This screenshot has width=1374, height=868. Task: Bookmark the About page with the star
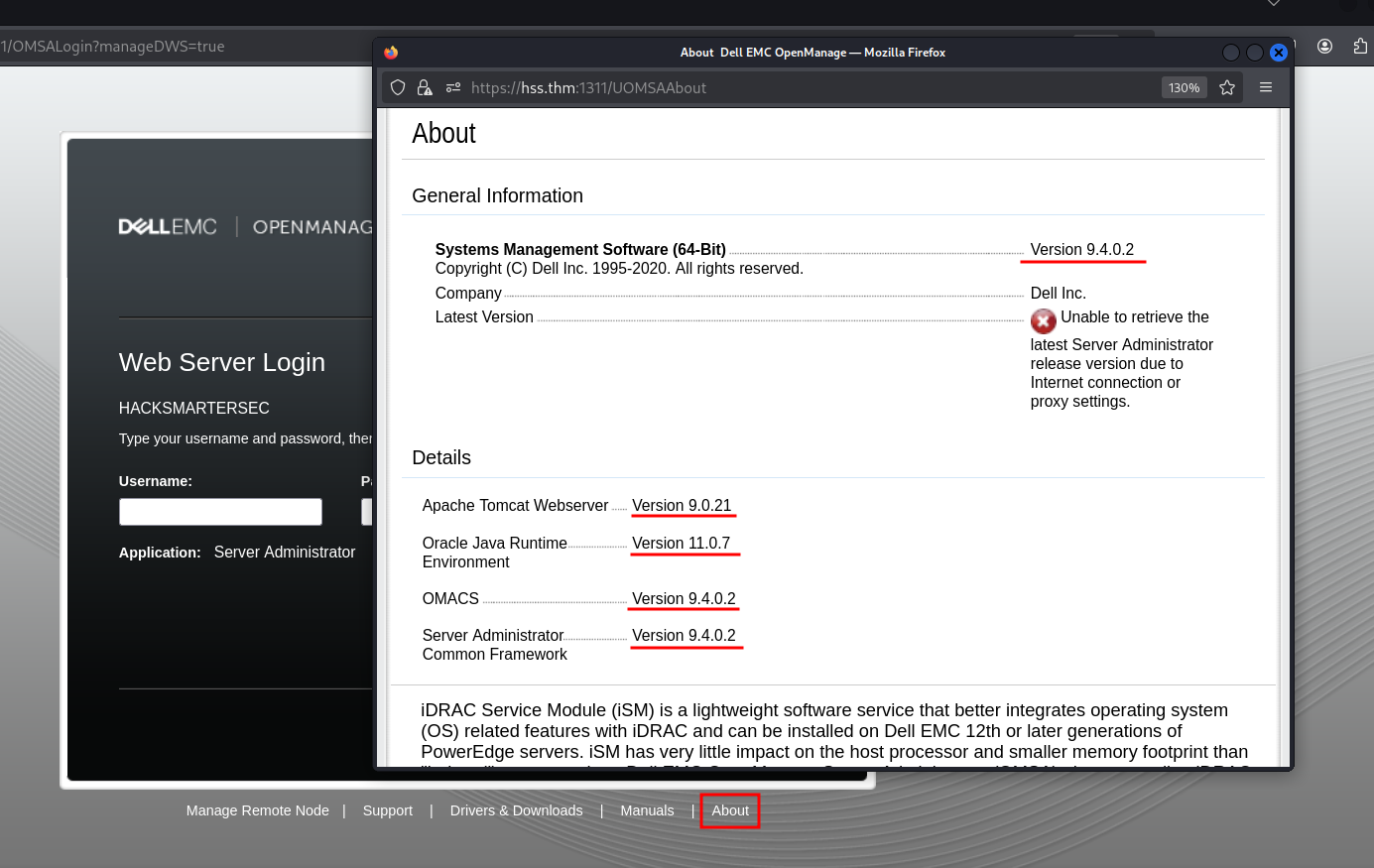click(1227, 87)
